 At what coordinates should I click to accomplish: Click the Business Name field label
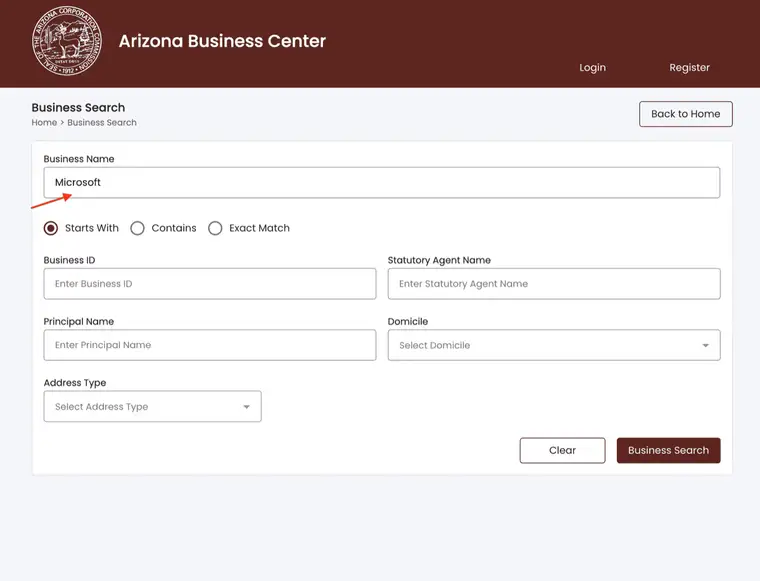pyautogui.click(x=79, y=159)
